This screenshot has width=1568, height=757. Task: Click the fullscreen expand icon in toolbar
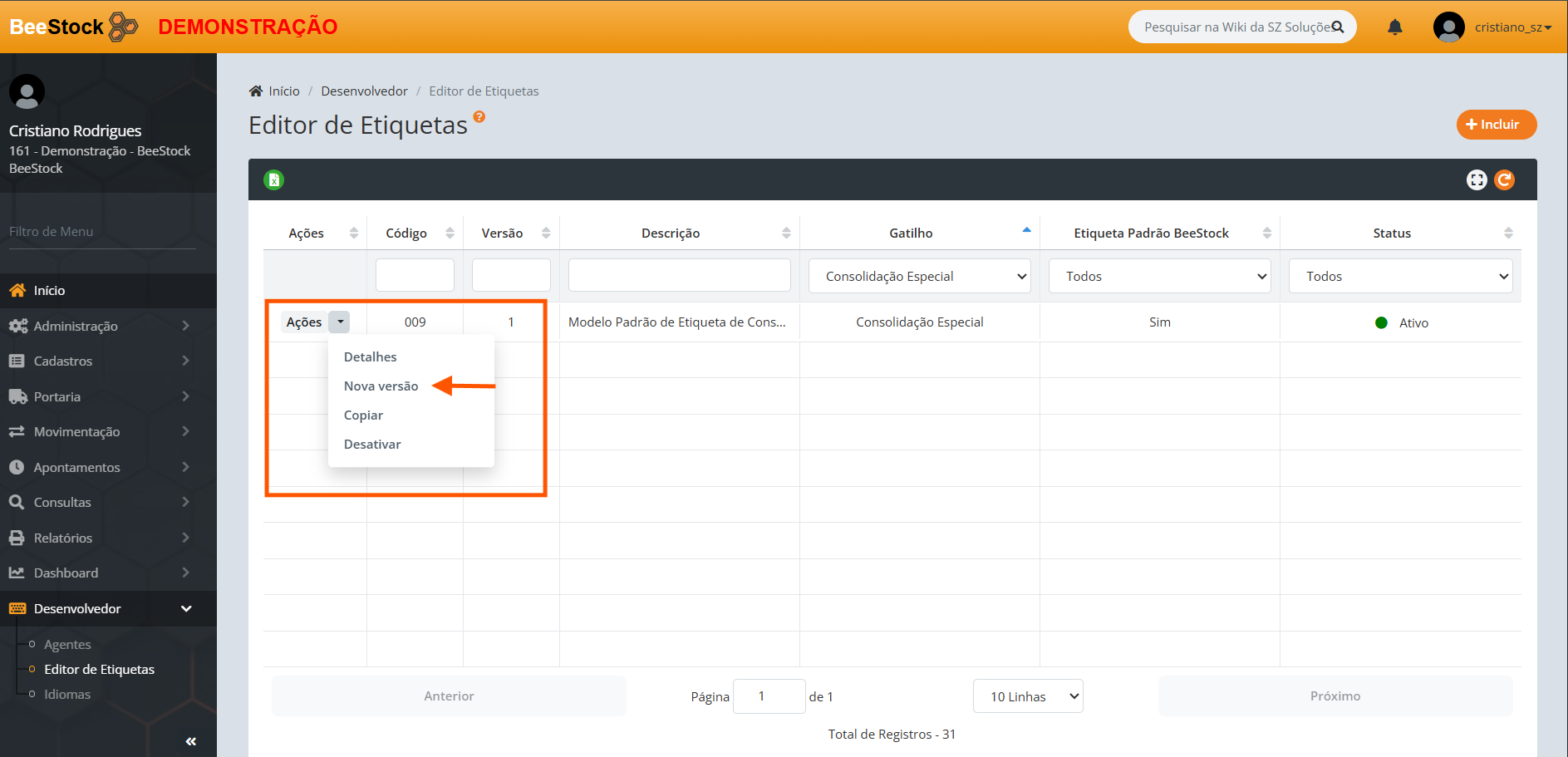click(1476, 179)
